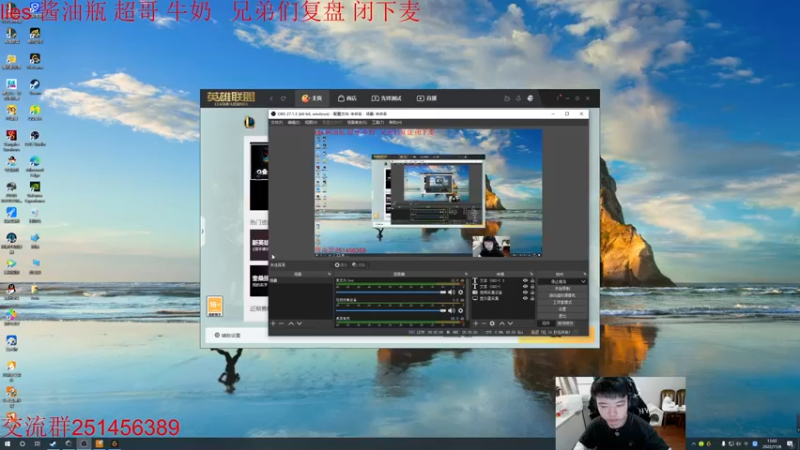Go back in League client navigation
The height and width of the screenshot is (450, 800).
tap(271, 98)
